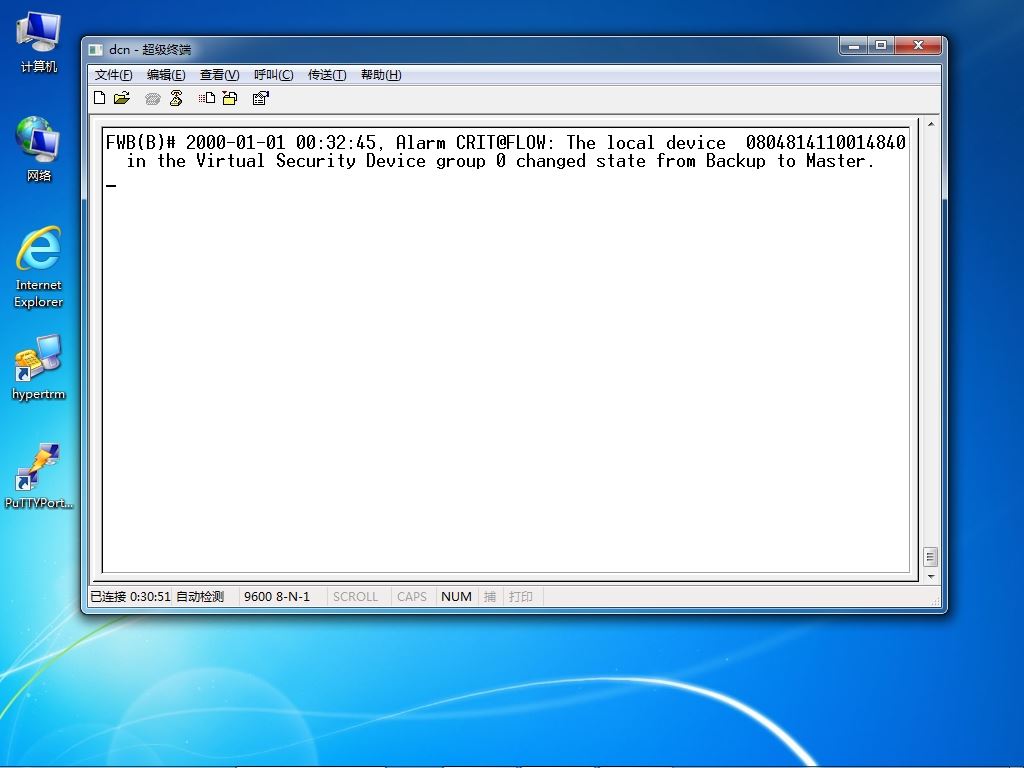Click the Disconnect toolbar icon
Image resolution: width=1024 pixels, height=768 pixels.
(x=176, y=98)
